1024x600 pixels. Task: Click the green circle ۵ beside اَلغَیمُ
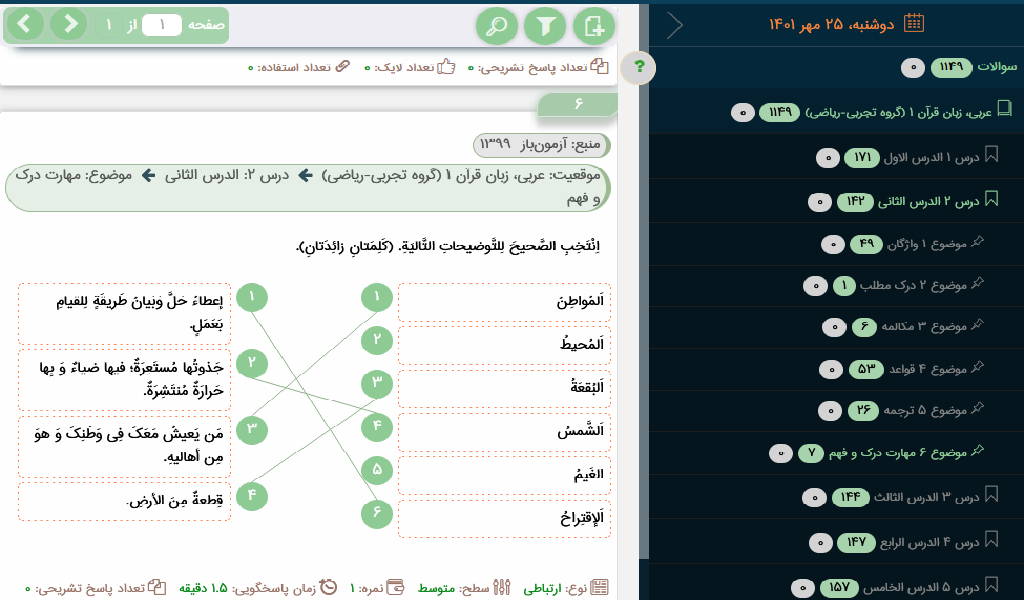coord(377,470)
